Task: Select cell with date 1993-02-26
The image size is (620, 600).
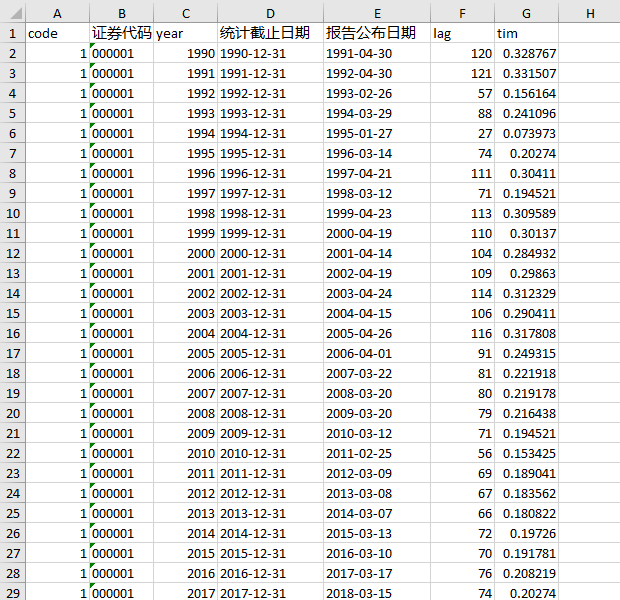Action: point(377,93)
